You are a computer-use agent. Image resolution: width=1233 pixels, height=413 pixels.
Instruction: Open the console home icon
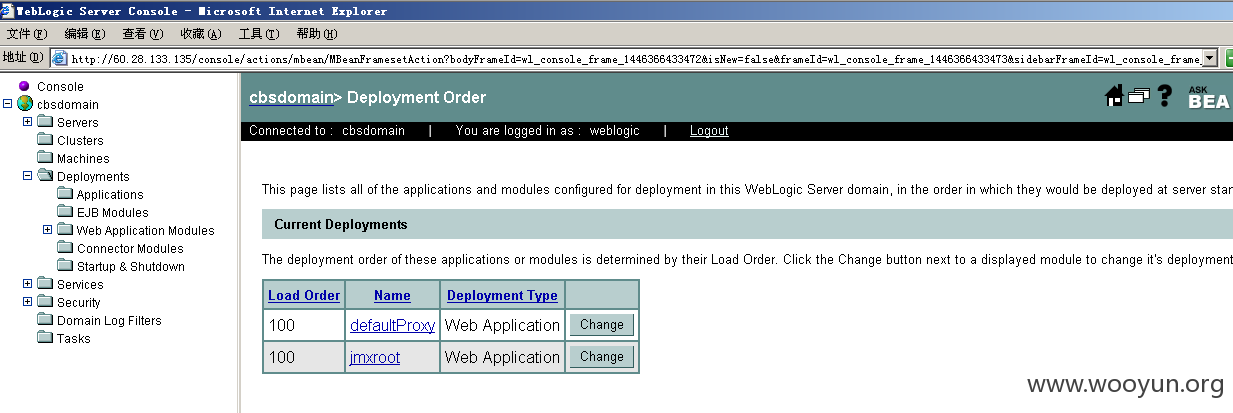point(1114,96)
